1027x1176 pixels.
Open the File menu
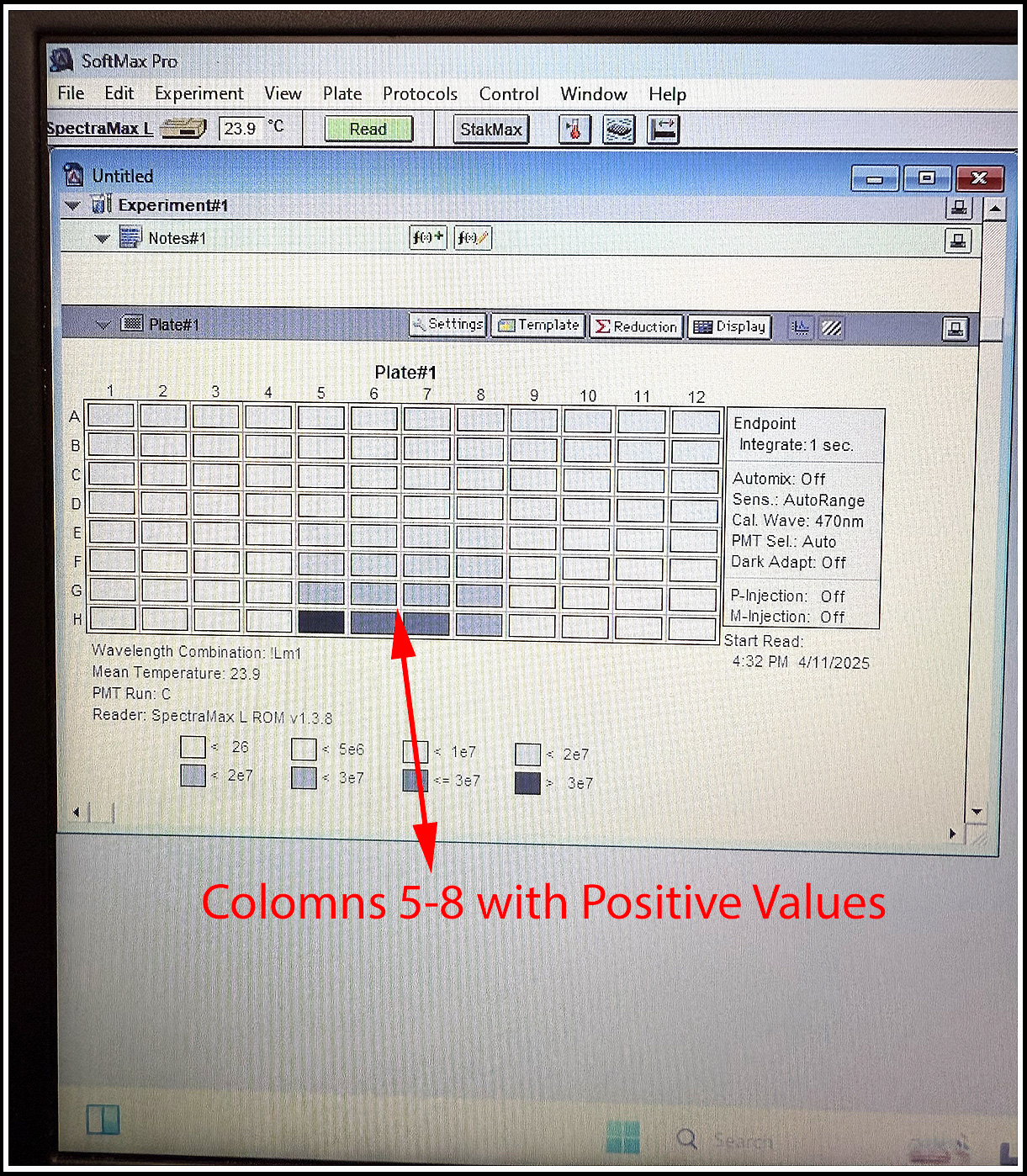(71, 93)
